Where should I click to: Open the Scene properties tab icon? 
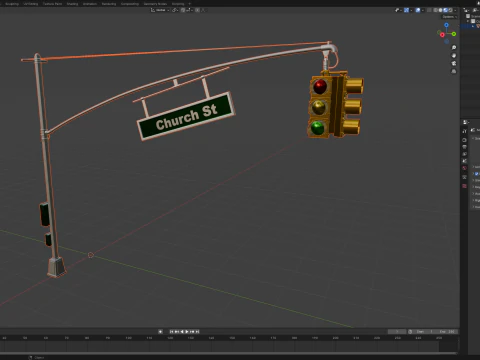[464, 161]
